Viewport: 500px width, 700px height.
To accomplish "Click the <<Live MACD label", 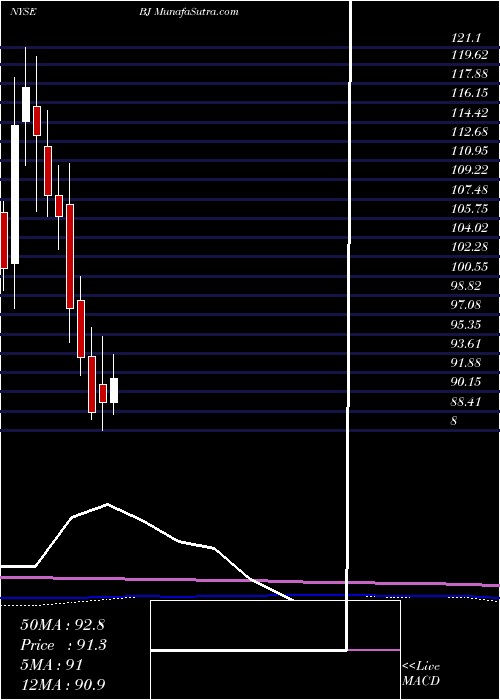I will click(421, 674).
